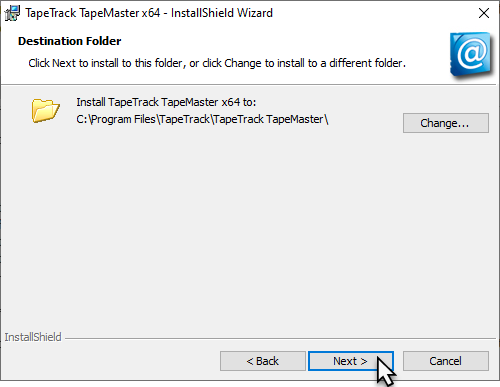This screenshot has height=387, width=500.
Task: Click the 'Install TapeTrack TapeMaster x64 to:' label
Action: 166,102
